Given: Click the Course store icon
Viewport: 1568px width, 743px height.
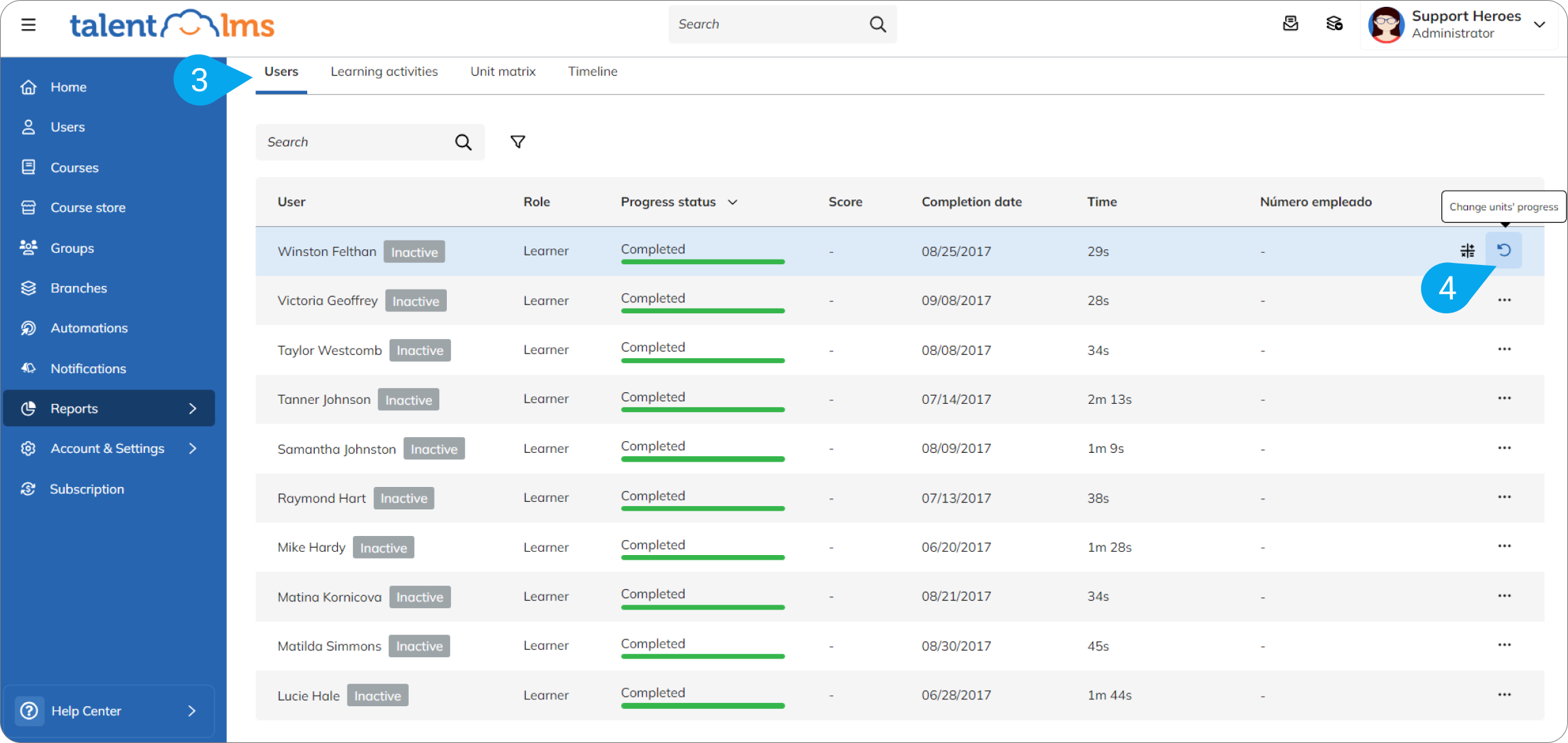Looking at the screenshot, I should (x=28, y=208).
